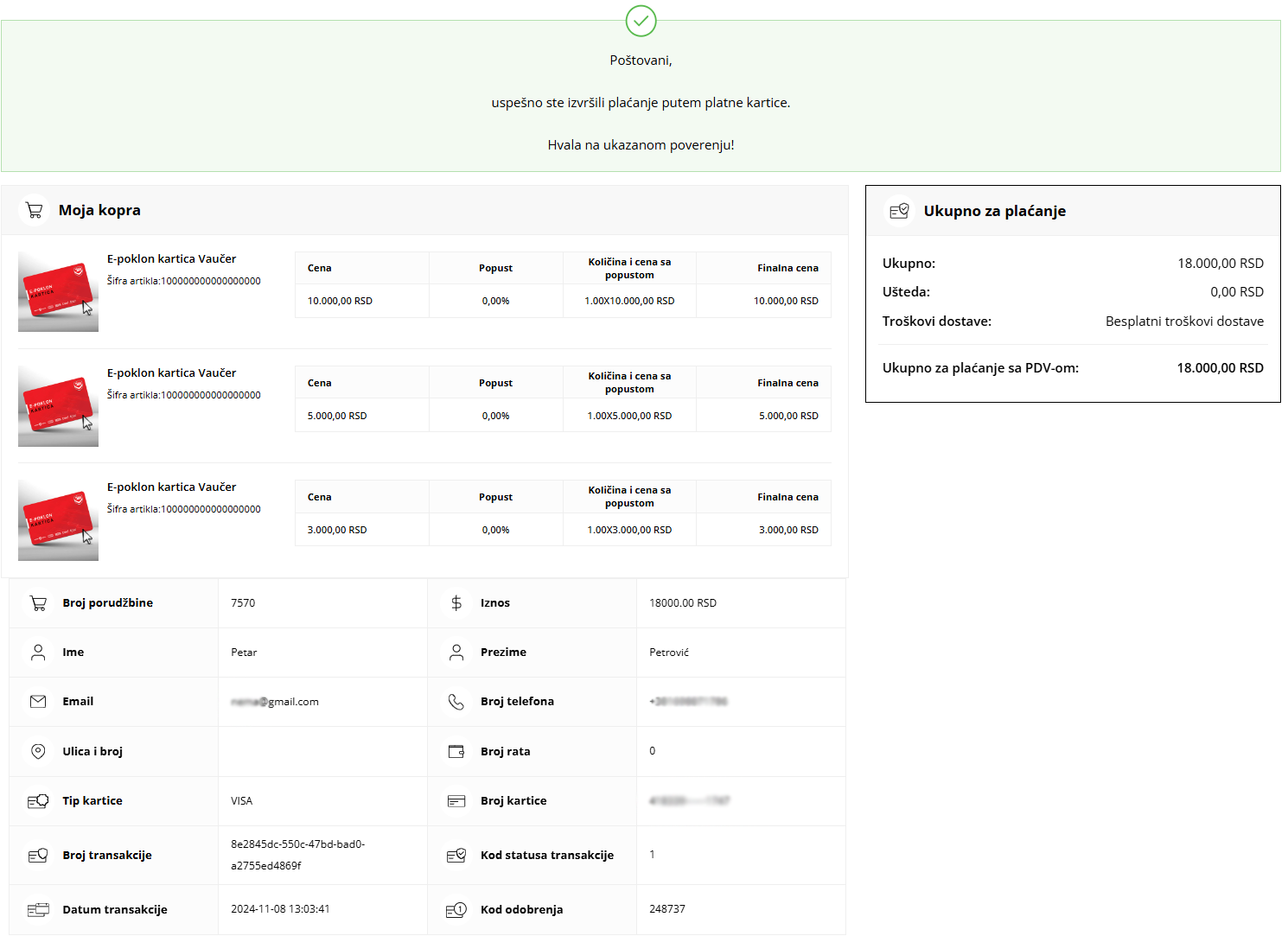Open the 10.000,00 RSD gift card thumbnail

pos(58,292)
